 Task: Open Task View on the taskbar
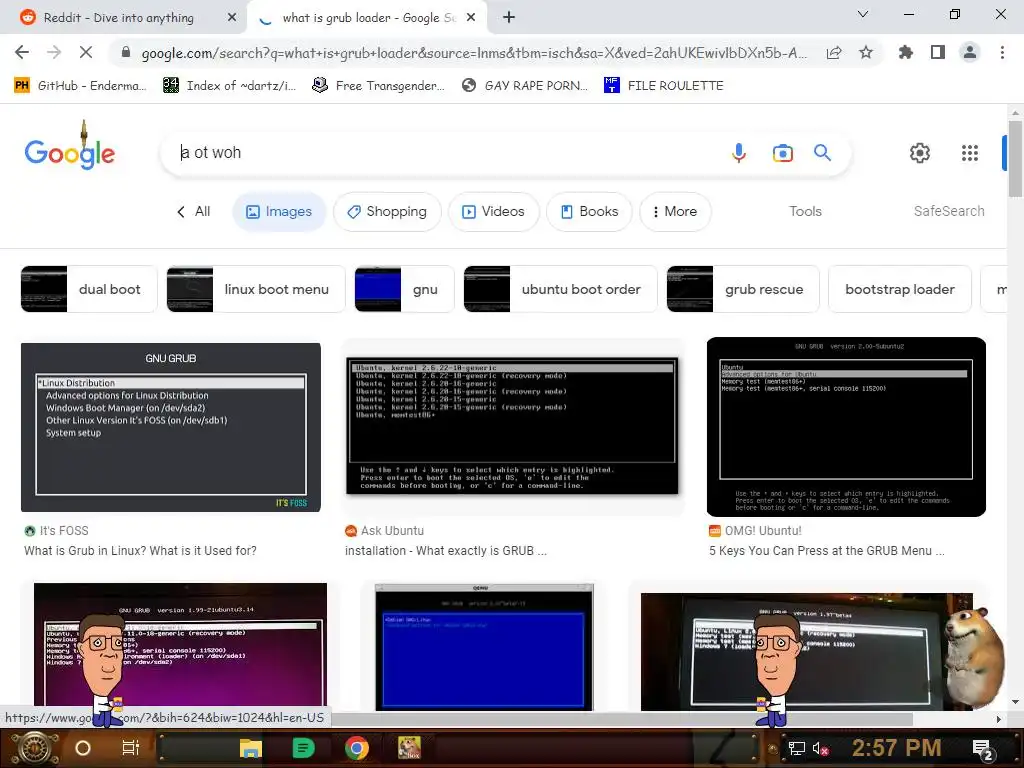point(131,748)
